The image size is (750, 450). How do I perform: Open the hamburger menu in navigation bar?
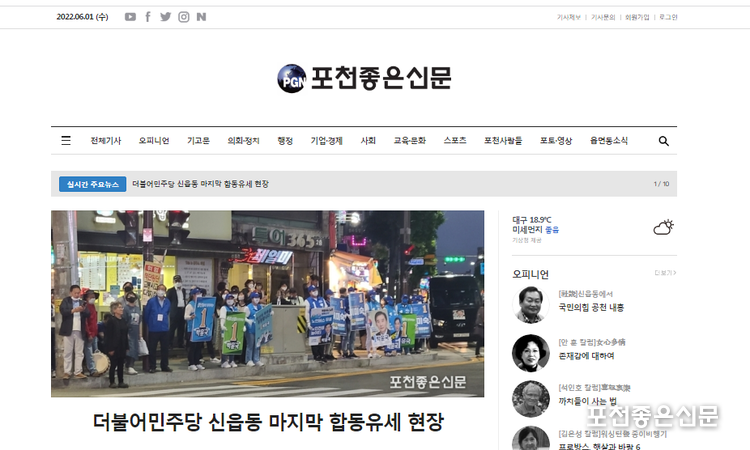[x=66, y=141]
